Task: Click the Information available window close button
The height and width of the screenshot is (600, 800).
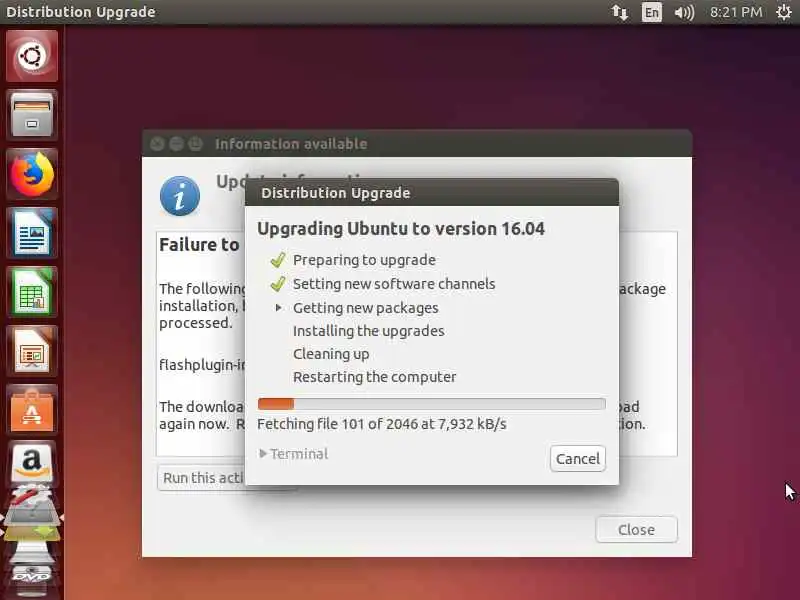Action: [157, 144]
